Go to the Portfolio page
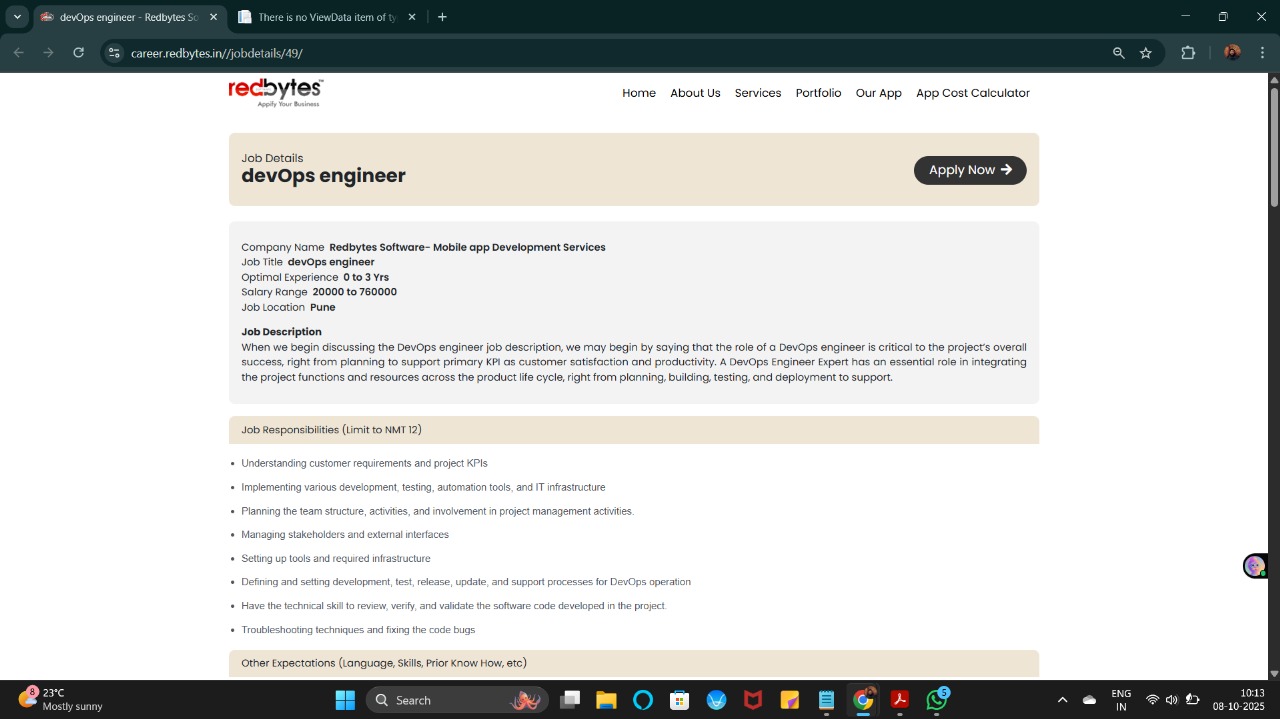The image size is (1280, 719). [x=818, y=93]
